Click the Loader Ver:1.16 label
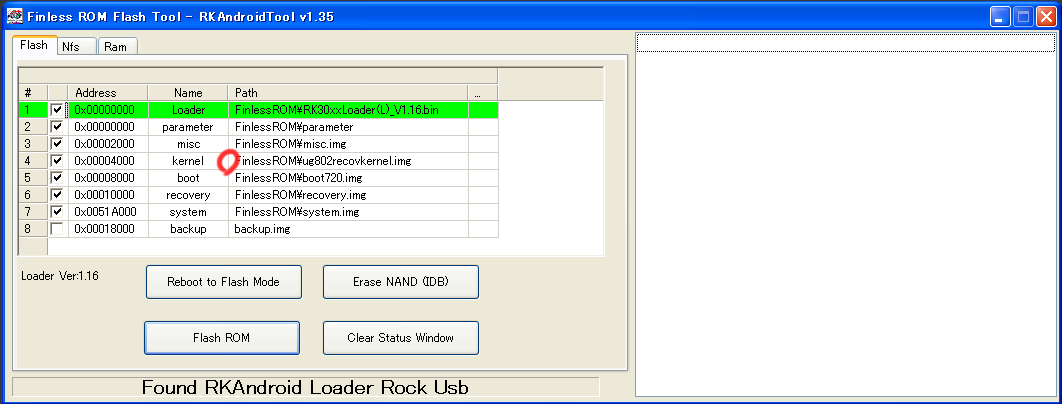The width and height of the screenshot is (1062, 404). coord(60,276)
